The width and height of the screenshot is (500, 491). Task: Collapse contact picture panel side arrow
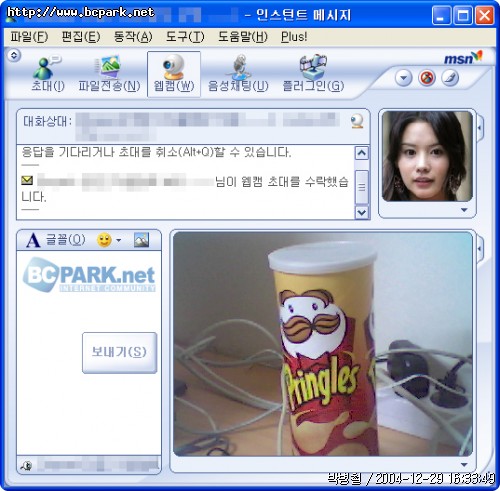coord(480,128)
